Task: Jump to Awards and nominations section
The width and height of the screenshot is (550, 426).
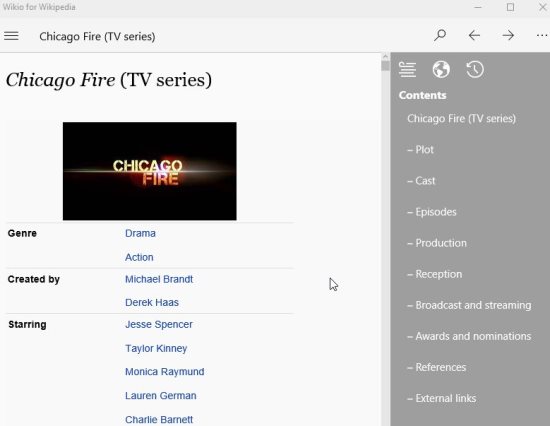Action: tap(469, 336)
